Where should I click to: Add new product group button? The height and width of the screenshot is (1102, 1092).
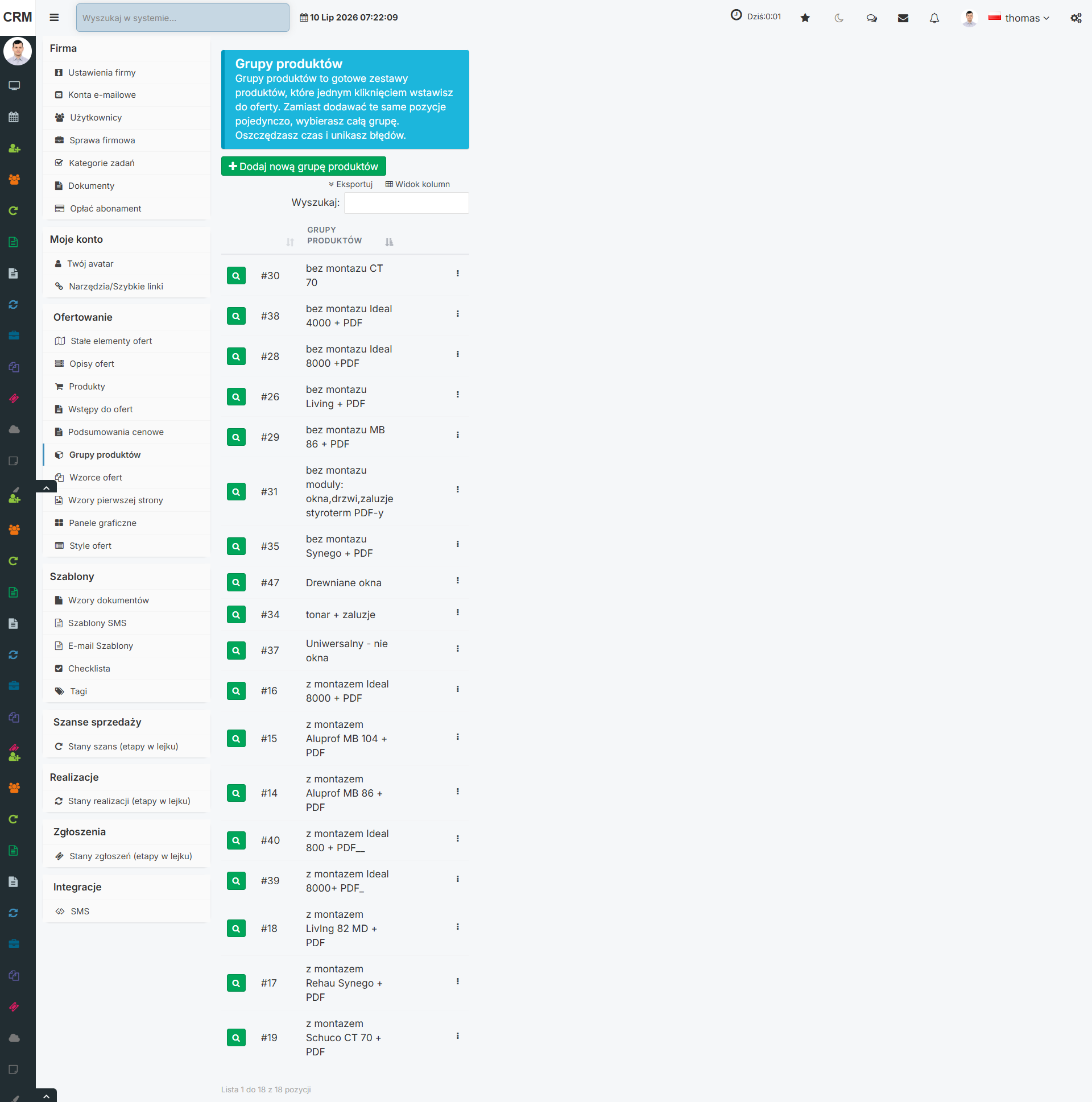coord(304,166)
